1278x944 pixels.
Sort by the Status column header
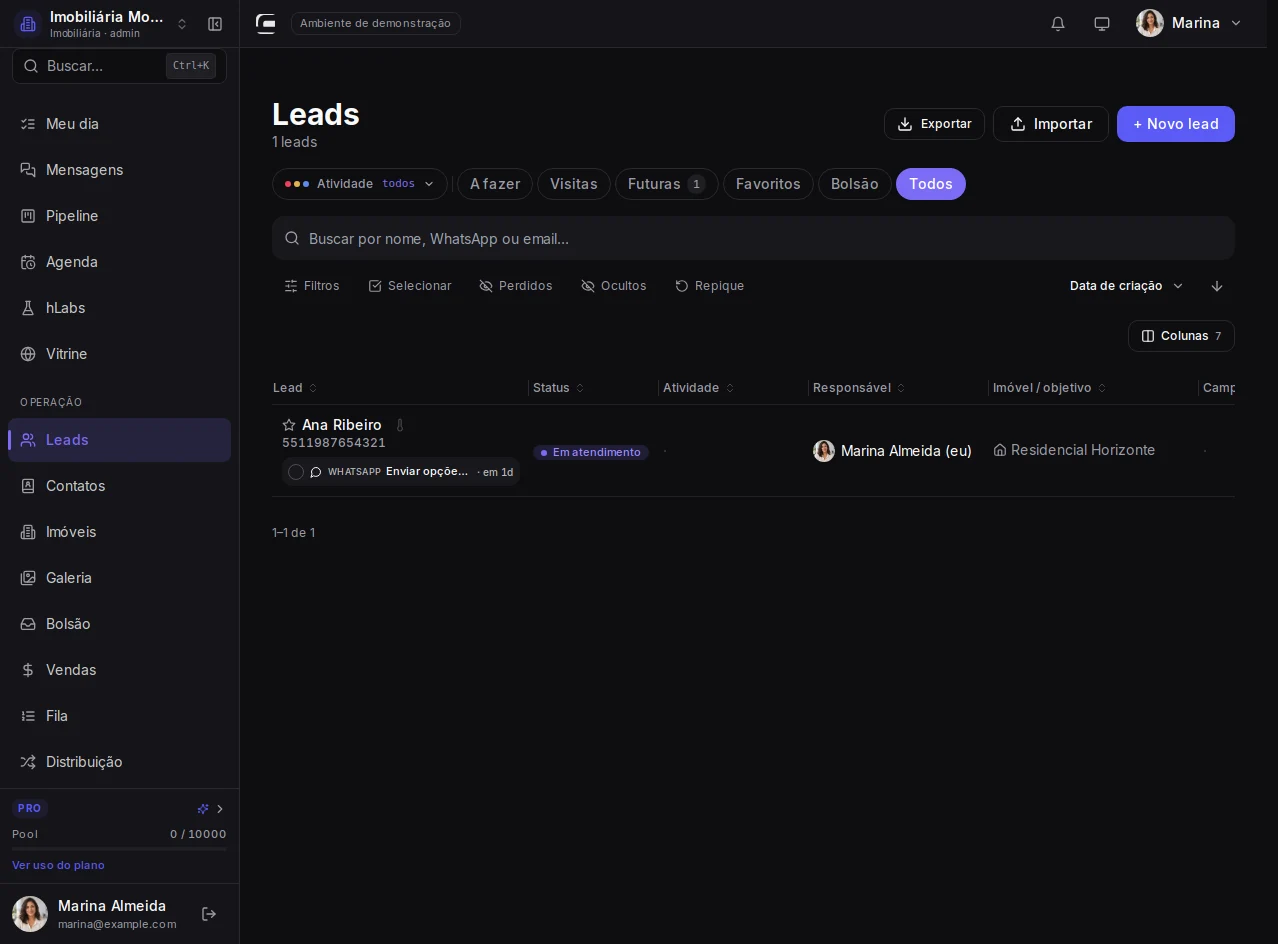(x=559, y=388)
